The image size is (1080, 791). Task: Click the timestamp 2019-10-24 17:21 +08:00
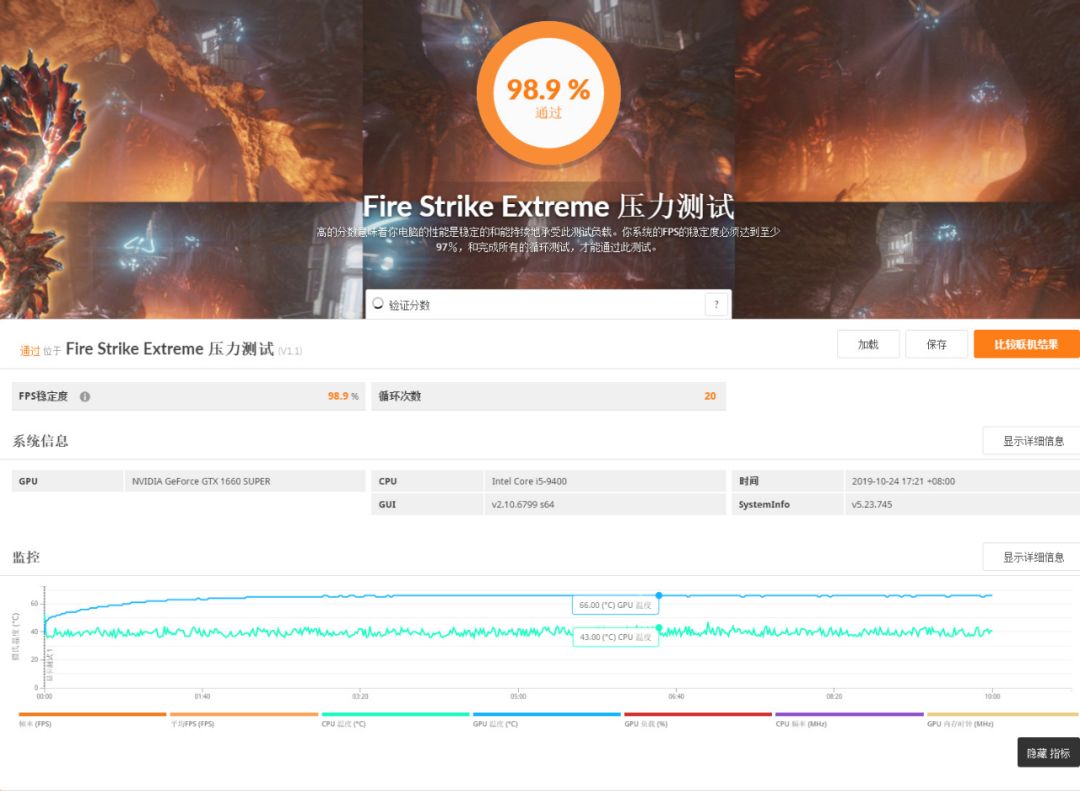[903, 481]
